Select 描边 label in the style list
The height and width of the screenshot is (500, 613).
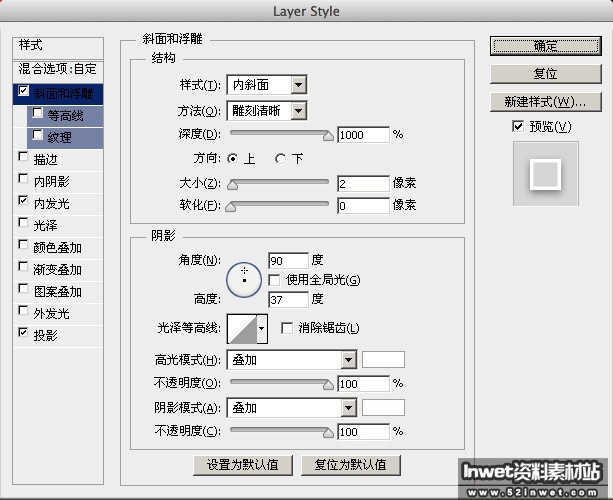point(45,159)
